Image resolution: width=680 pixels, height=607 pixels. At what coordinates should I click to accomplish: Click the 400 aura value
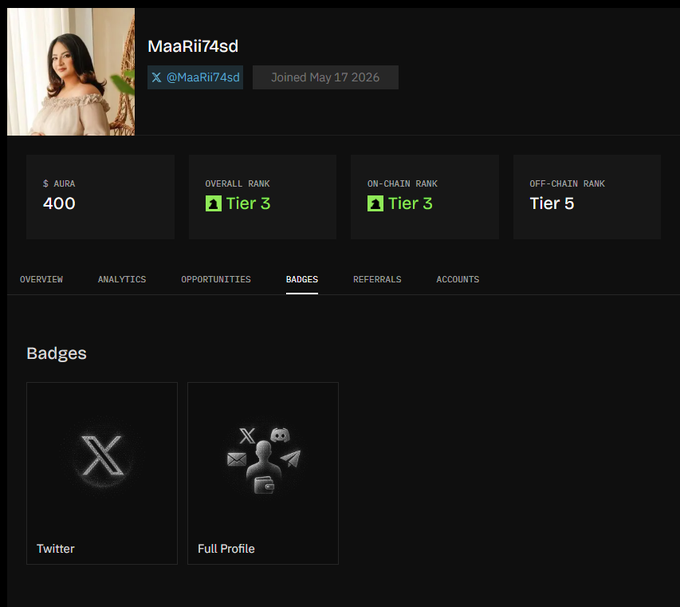pyautogui.click(x=59, y=203)
